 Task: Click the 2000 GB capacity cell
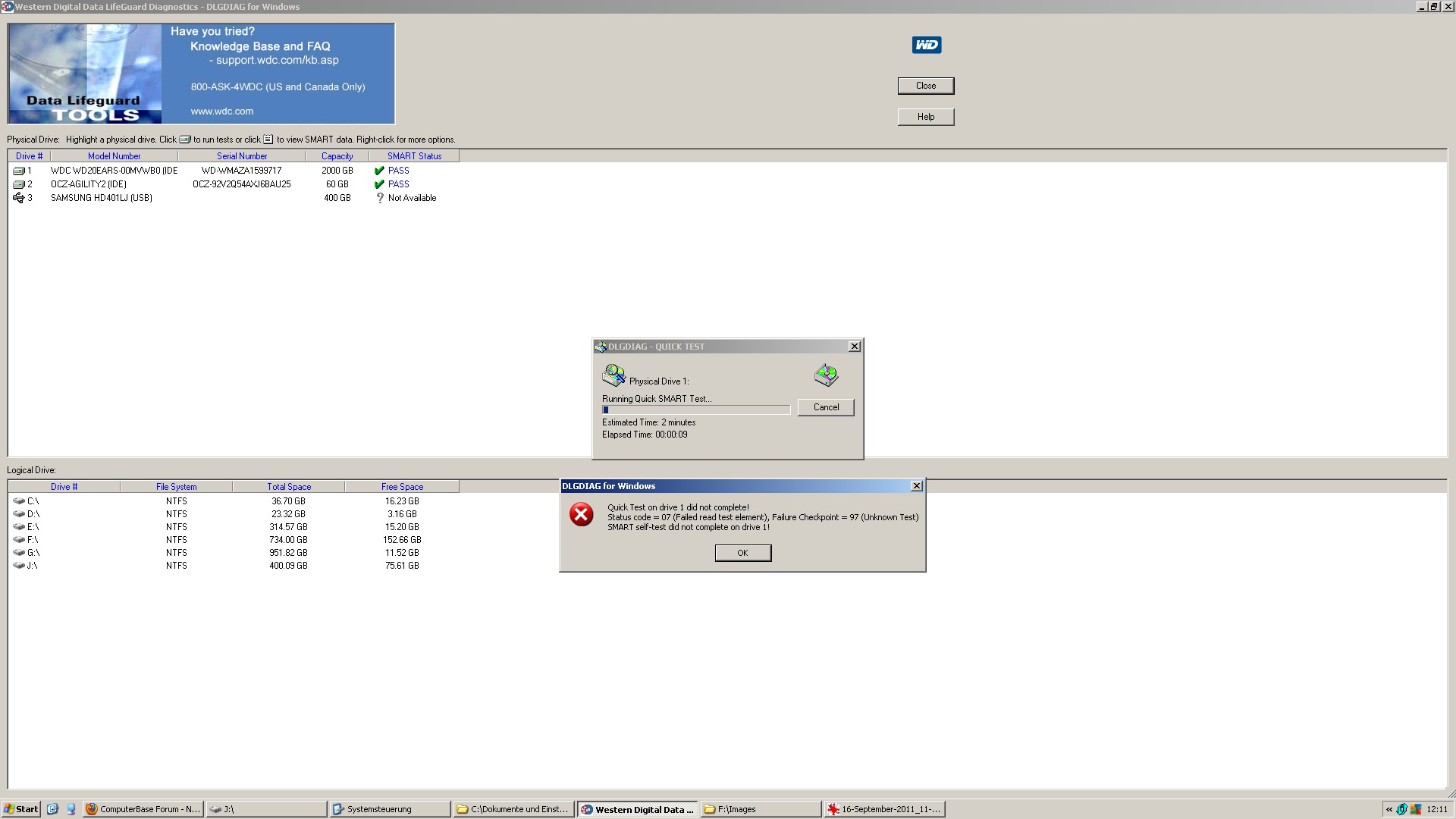click(337, 171)
